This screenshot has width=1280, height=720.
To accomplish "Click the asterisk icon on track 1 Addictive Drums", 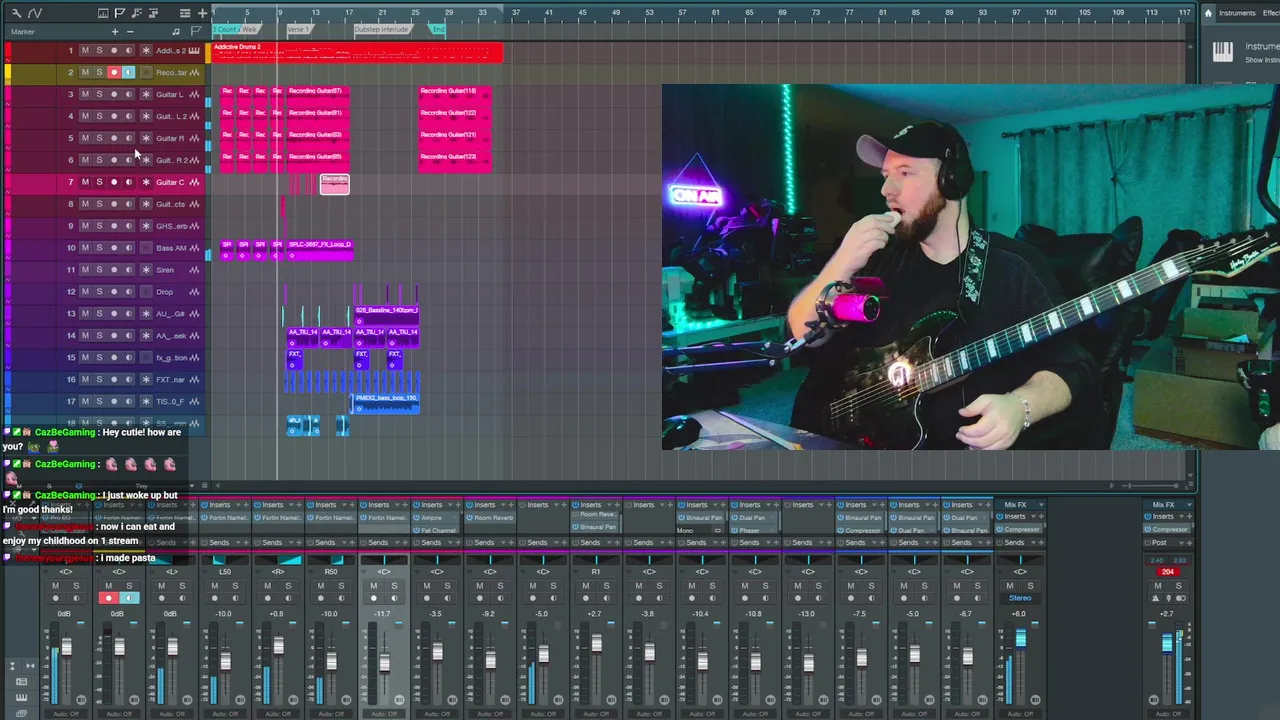I will coord(146,50).
